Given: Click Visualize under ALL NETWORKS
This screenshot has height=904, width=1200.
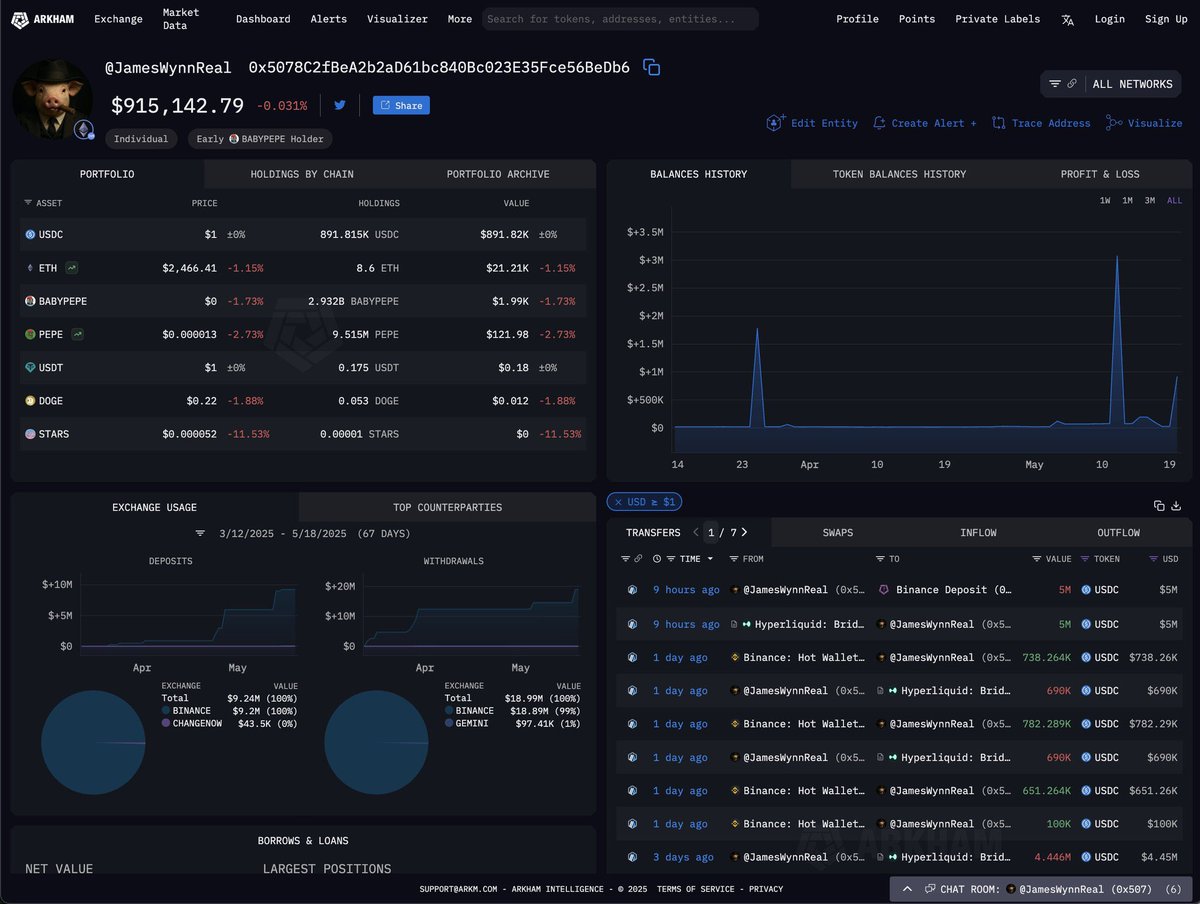Looking at the screenshot, I should click(x=1144, y=123).
